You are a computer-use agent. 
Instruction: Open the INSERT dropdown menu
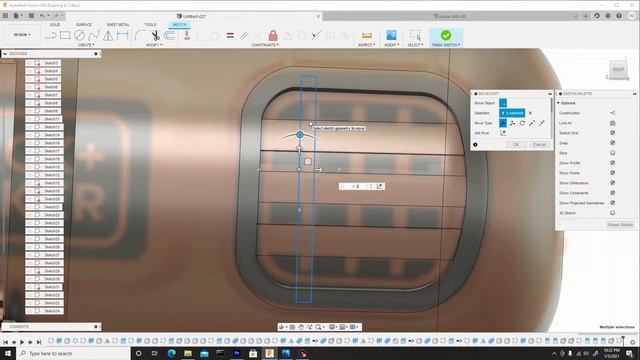[392, 45]
